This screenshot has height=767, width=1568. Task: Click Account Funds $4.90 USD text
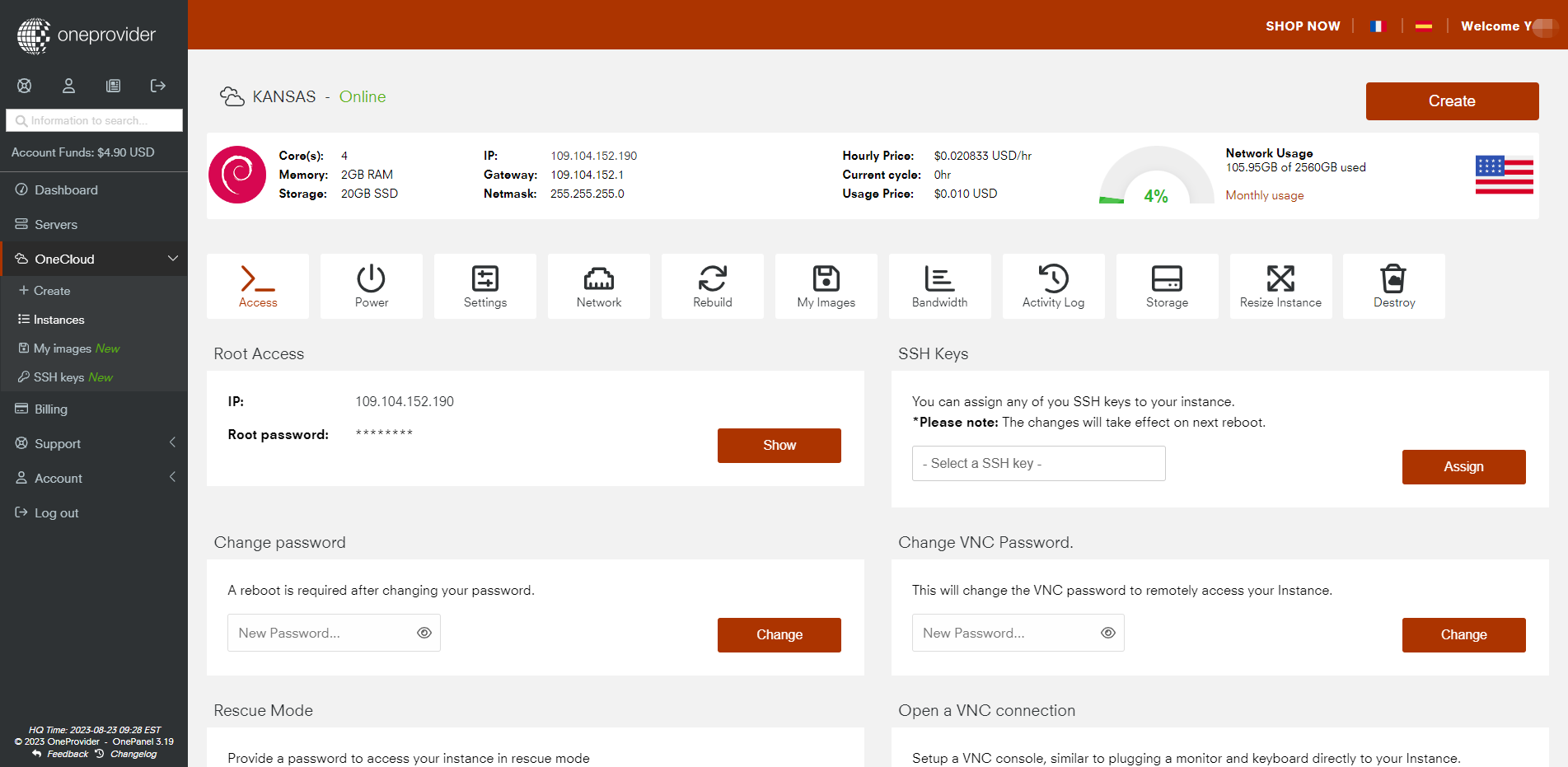pyautogui.click(x=82, y=152)
